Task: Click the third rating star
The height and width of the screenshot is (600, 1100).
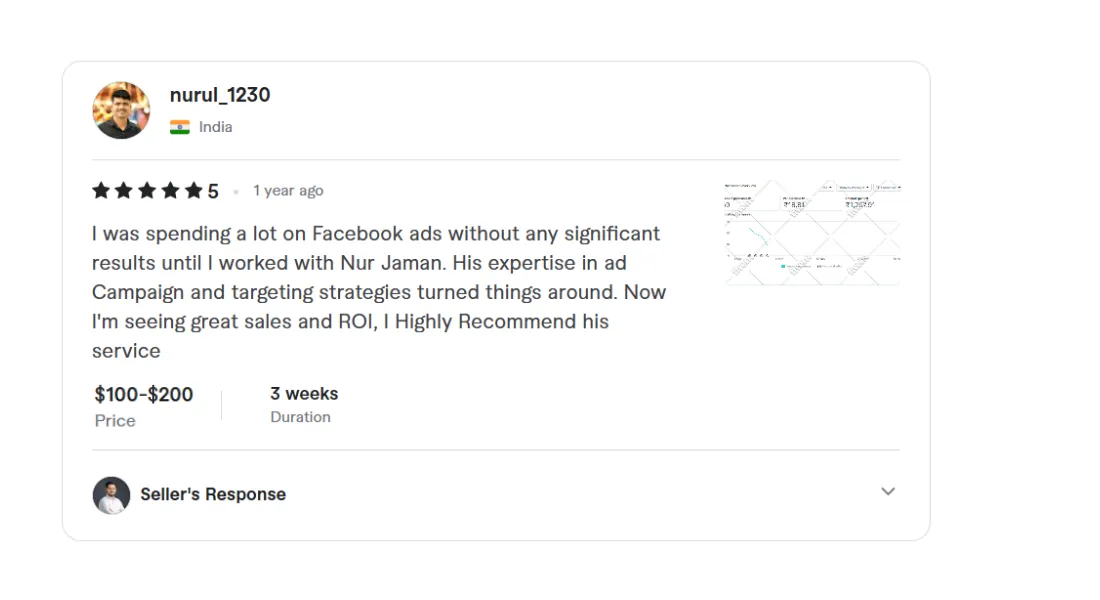Action: point(147,191)
